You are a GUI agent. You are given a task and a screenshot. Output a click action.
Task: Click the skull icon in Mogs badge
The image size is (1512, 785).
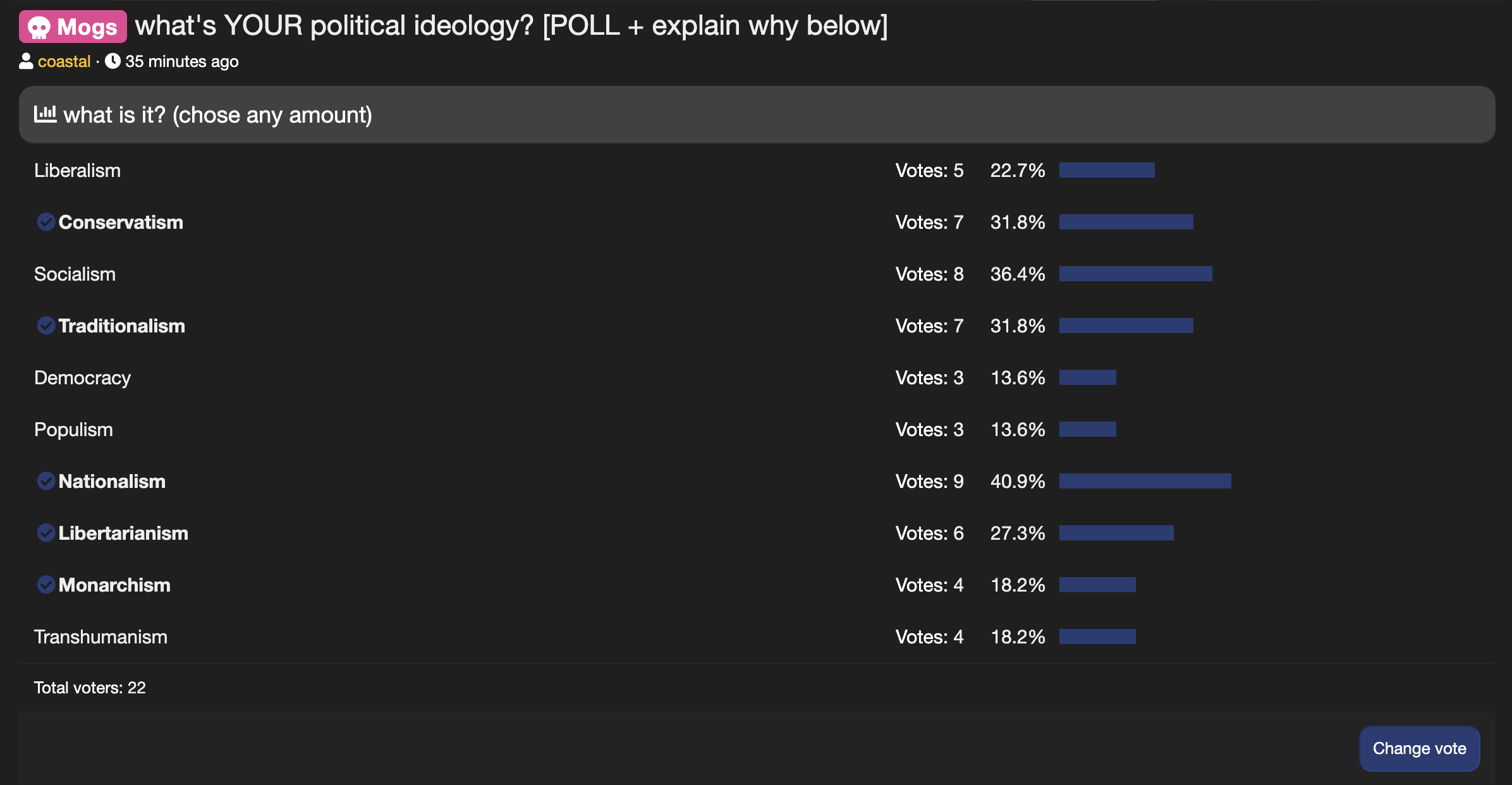pos(39,27)
